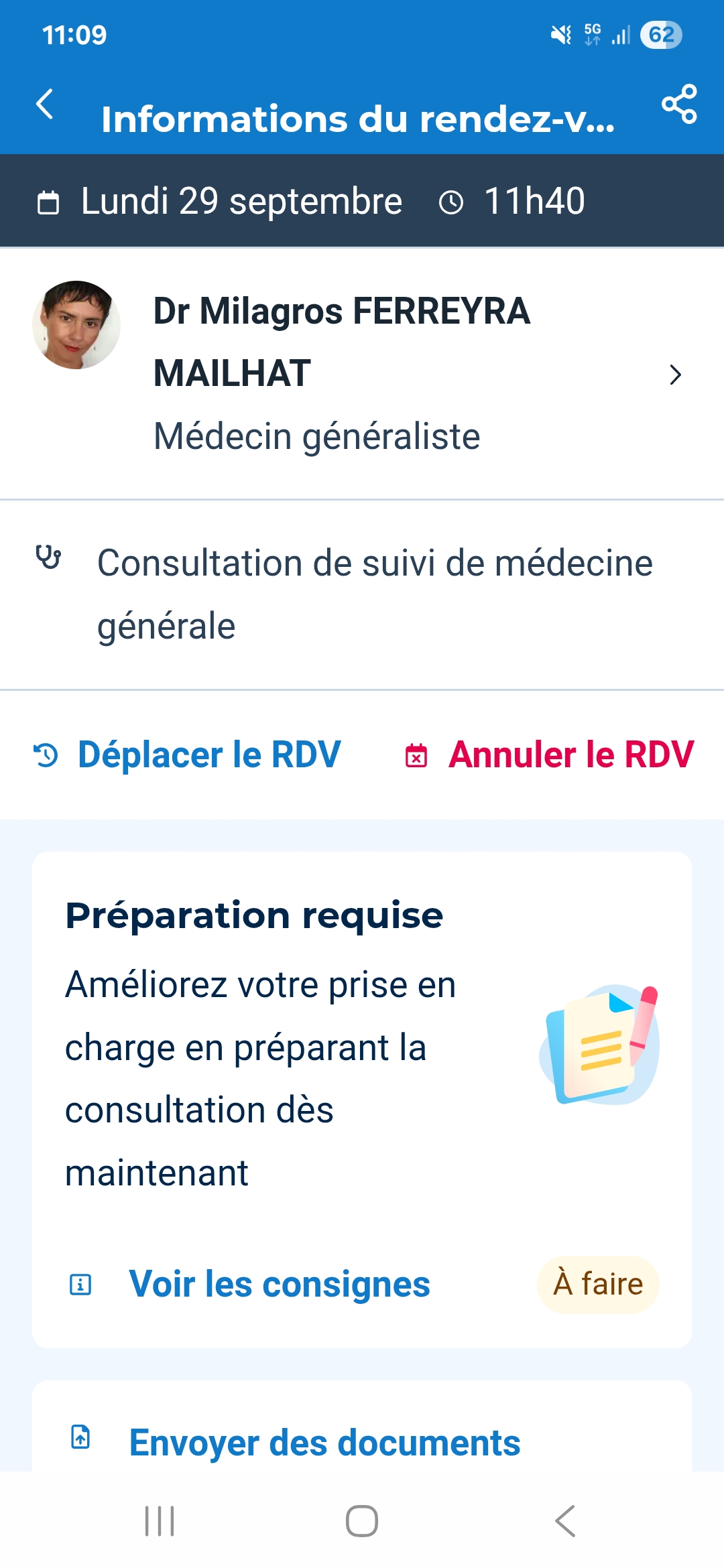Tap Déplacer le RDV

tap(209, 755)
